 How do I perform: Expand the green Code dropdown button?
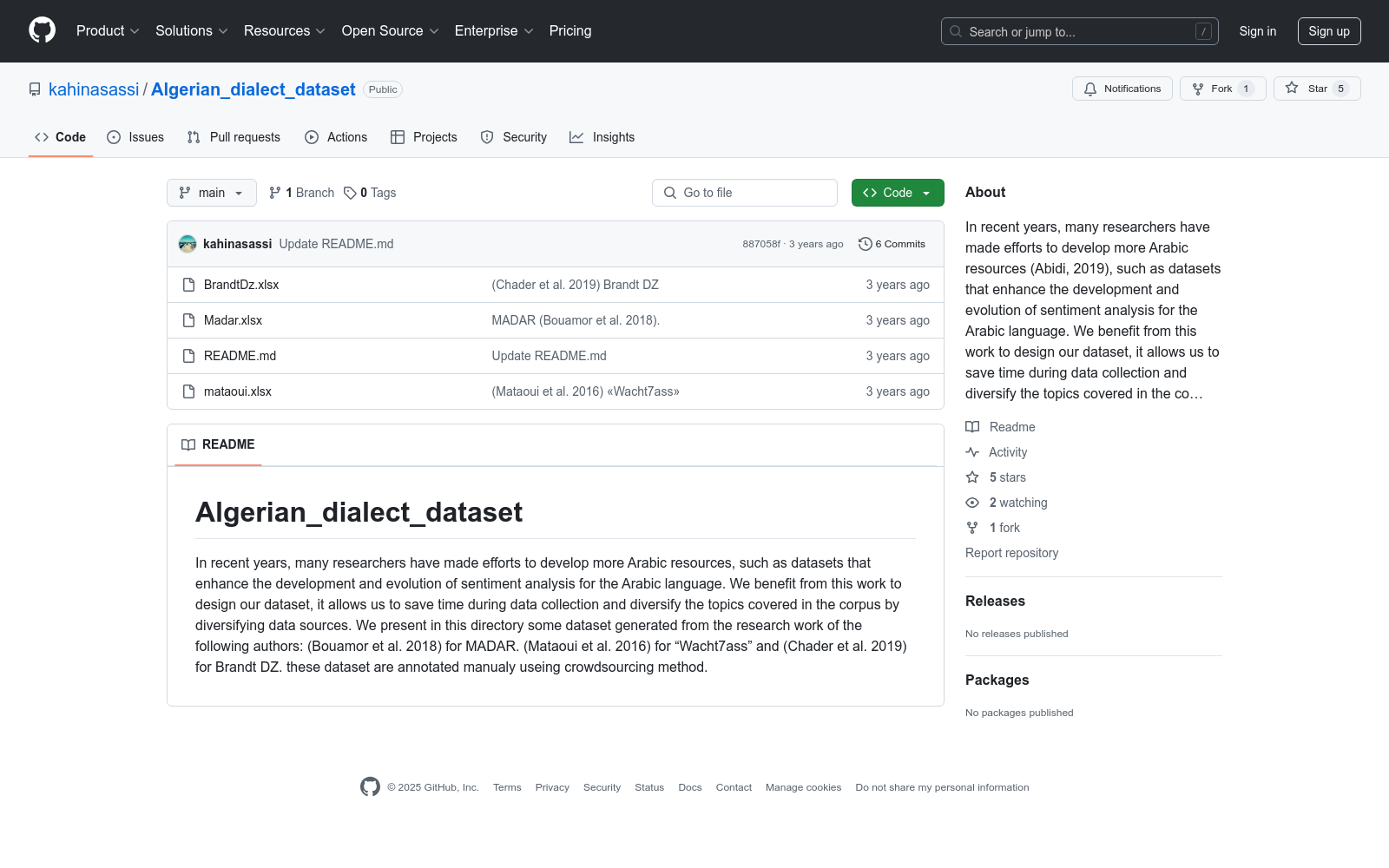point(898,193)
